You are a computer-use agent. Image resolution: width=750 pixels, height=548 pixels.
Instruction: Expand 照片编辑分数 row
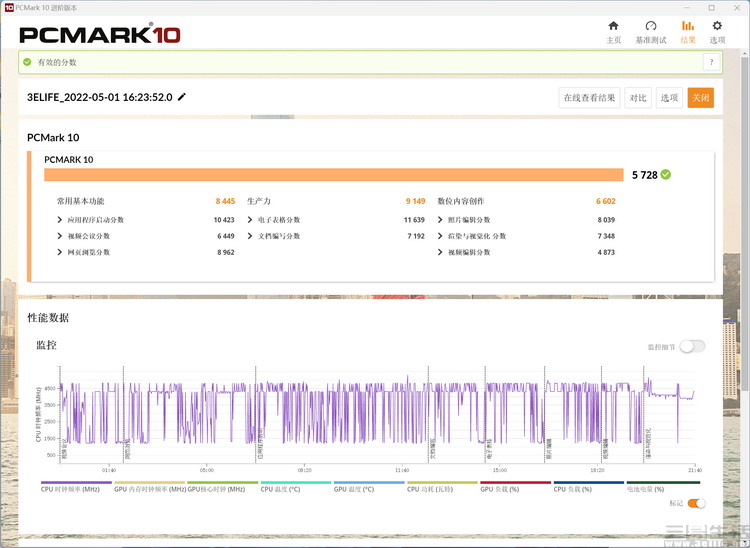(440, 220)
